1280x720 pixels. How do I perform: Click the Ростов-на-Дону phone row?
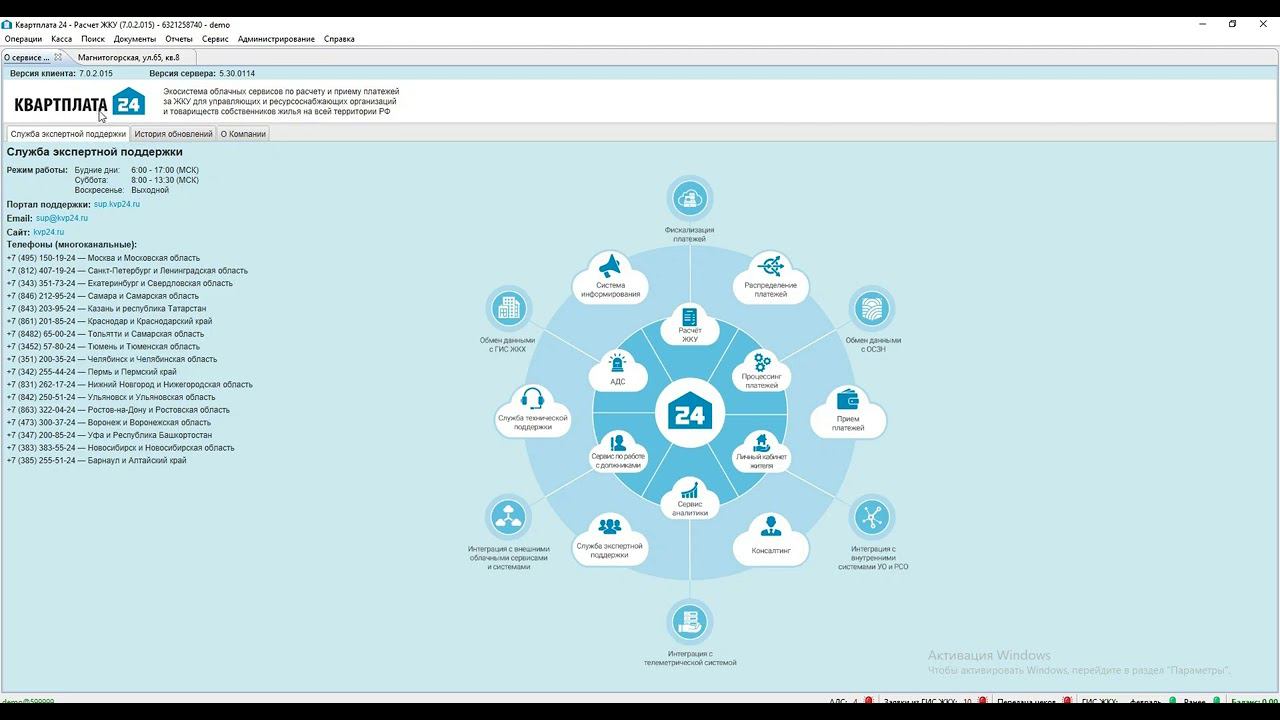(118, 410)
